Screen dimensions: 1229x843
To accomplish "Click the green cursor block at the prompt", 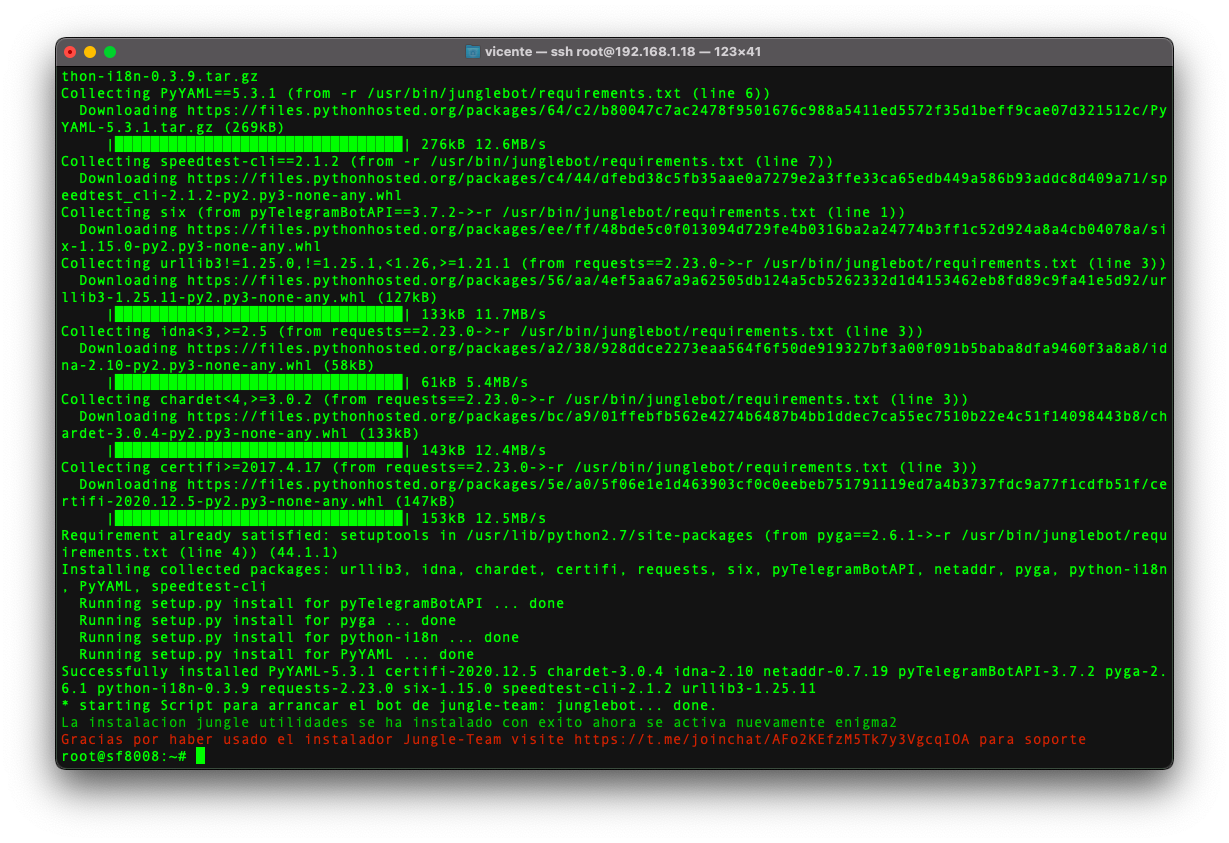I will tap(201, 756).
